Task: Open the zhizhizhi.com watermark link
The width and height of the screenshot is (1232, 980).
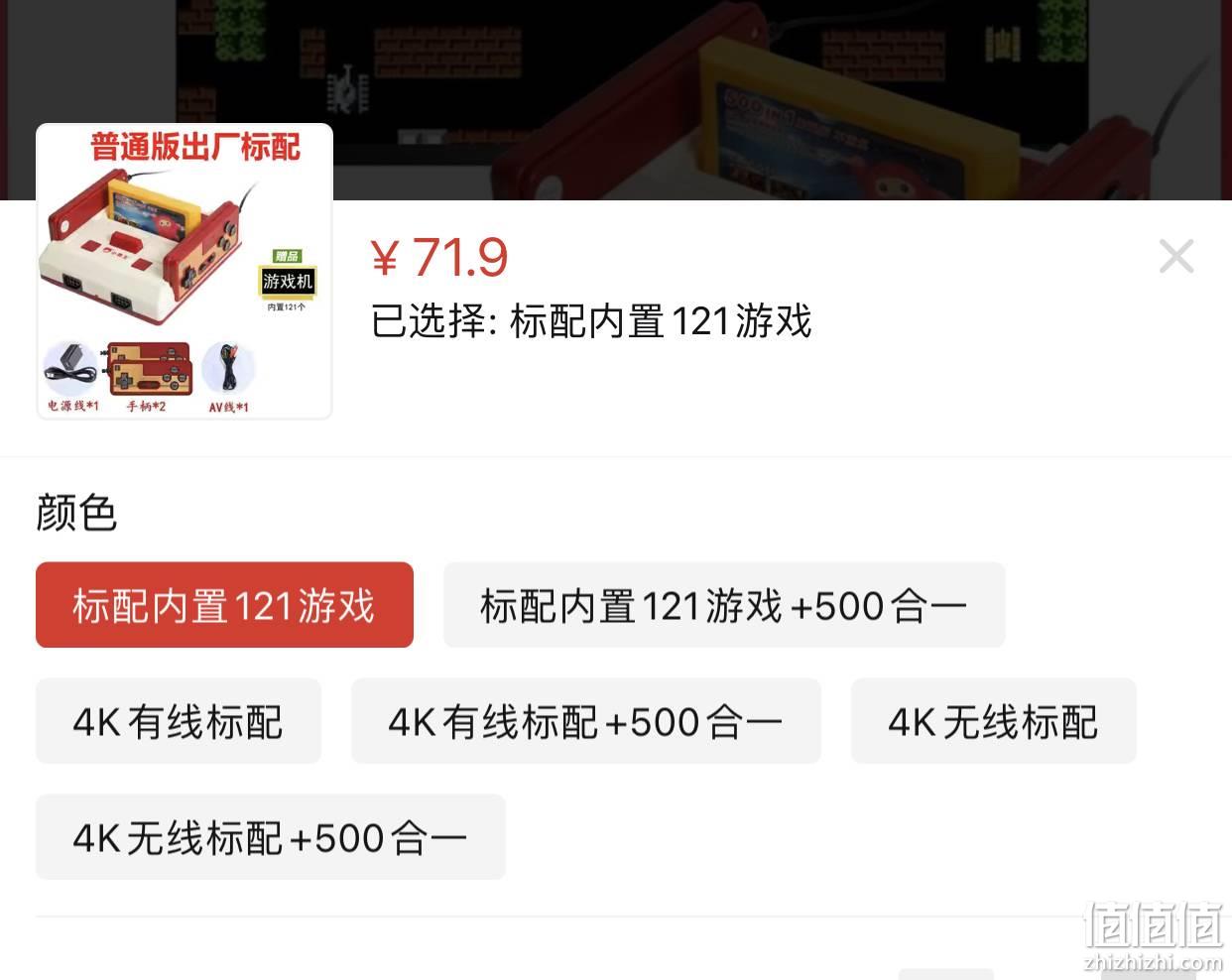Action: (1154, 937)
